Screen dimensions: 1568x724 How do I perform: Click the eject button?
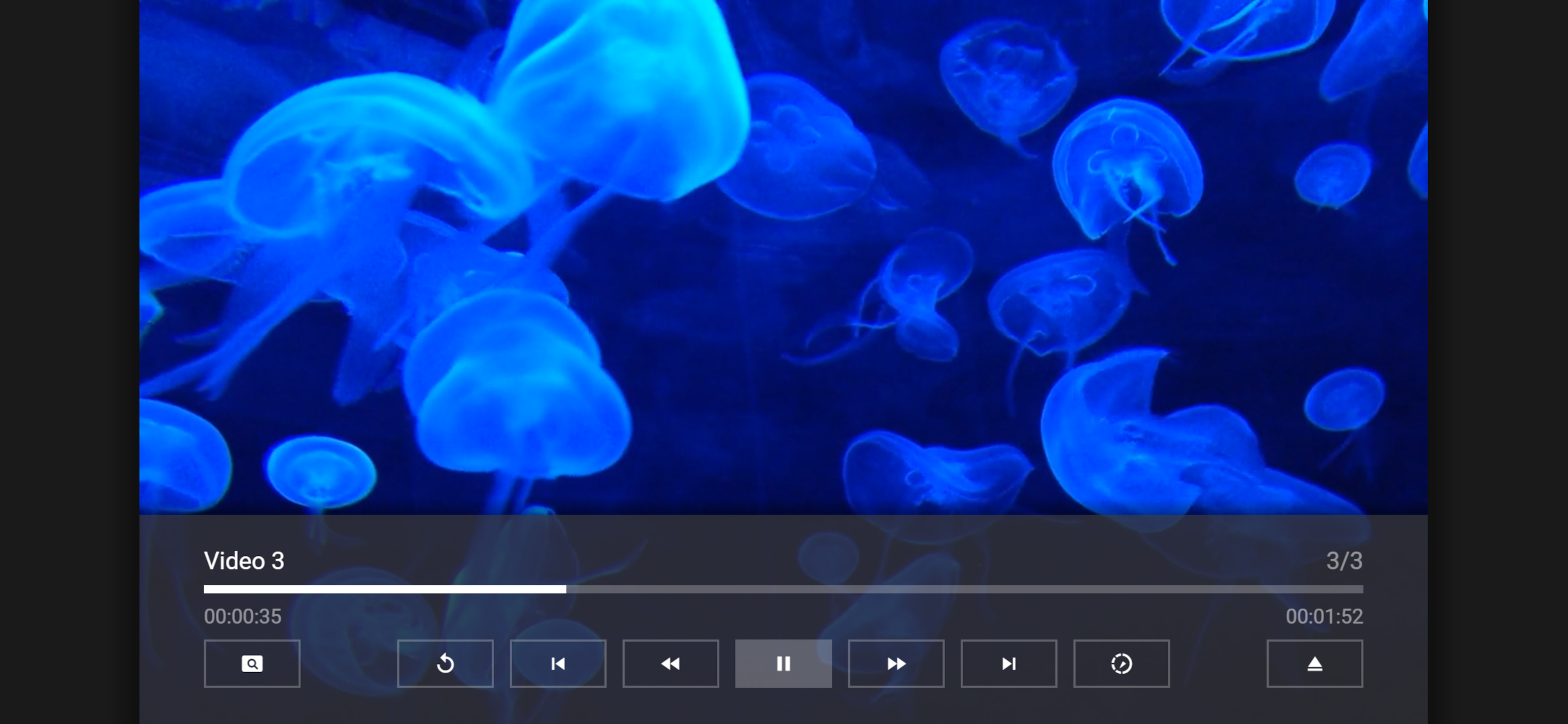pos(1315,663)
